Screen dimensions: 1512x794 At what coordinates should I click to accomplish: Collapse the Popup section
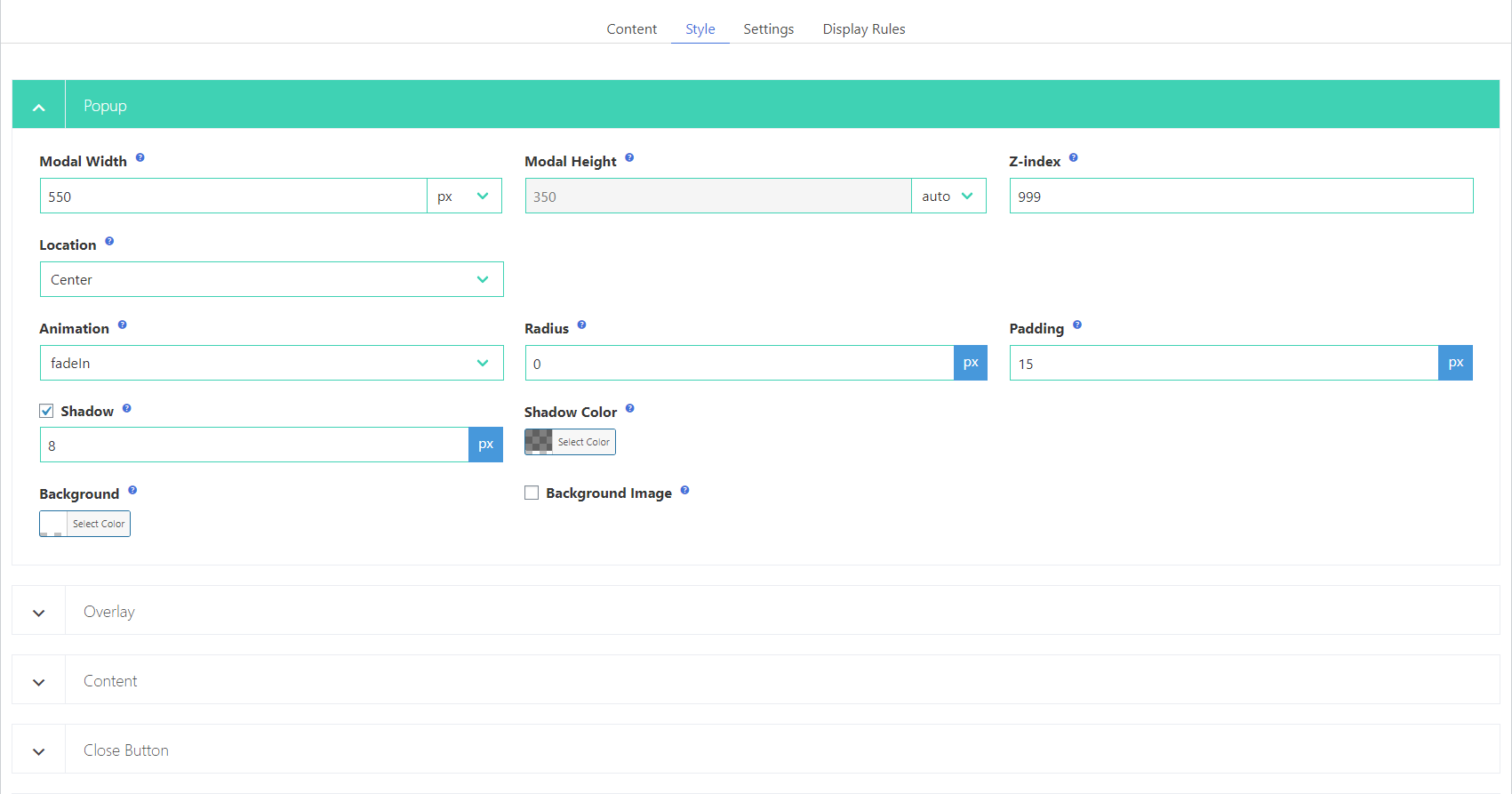tap(39, 107)
